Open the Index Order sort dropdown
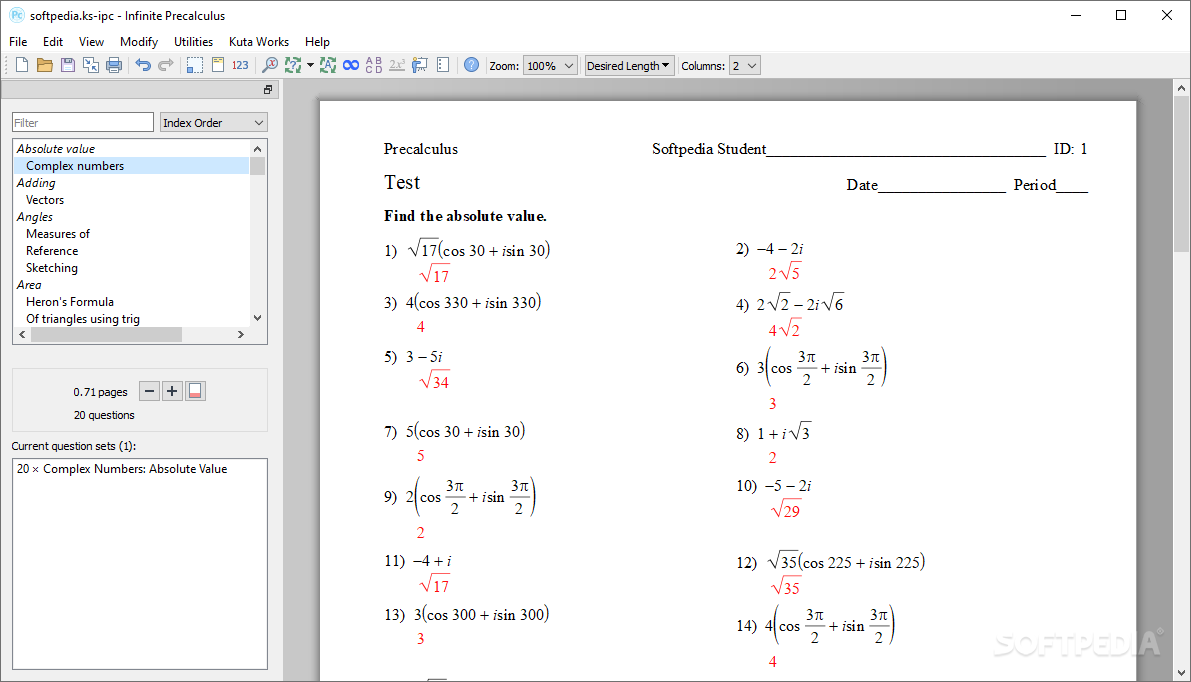1191x682 pixels. pos(213,122)
